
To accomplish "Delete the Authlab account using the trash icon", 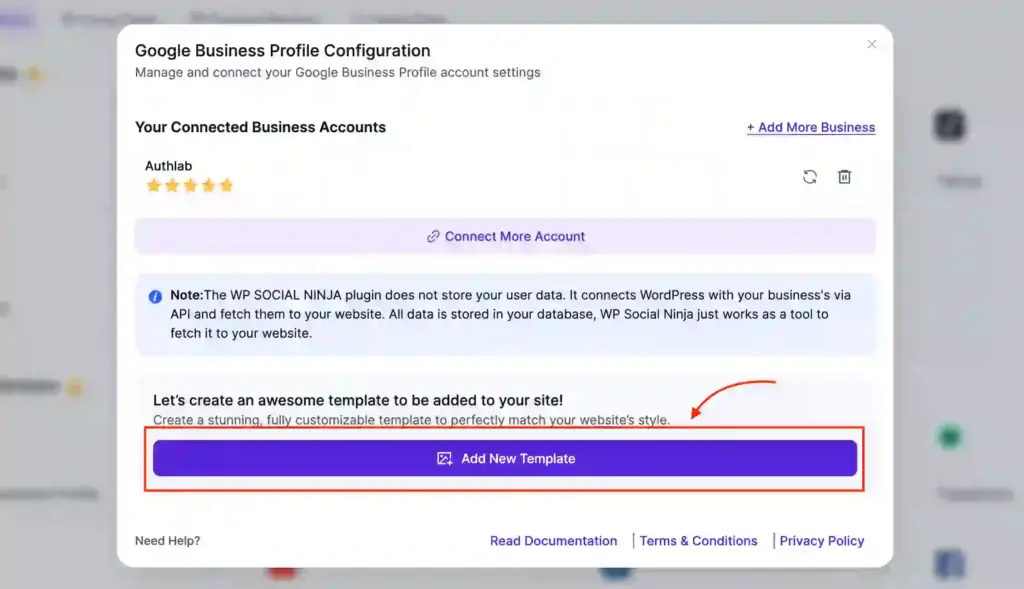I will [844, 176].
